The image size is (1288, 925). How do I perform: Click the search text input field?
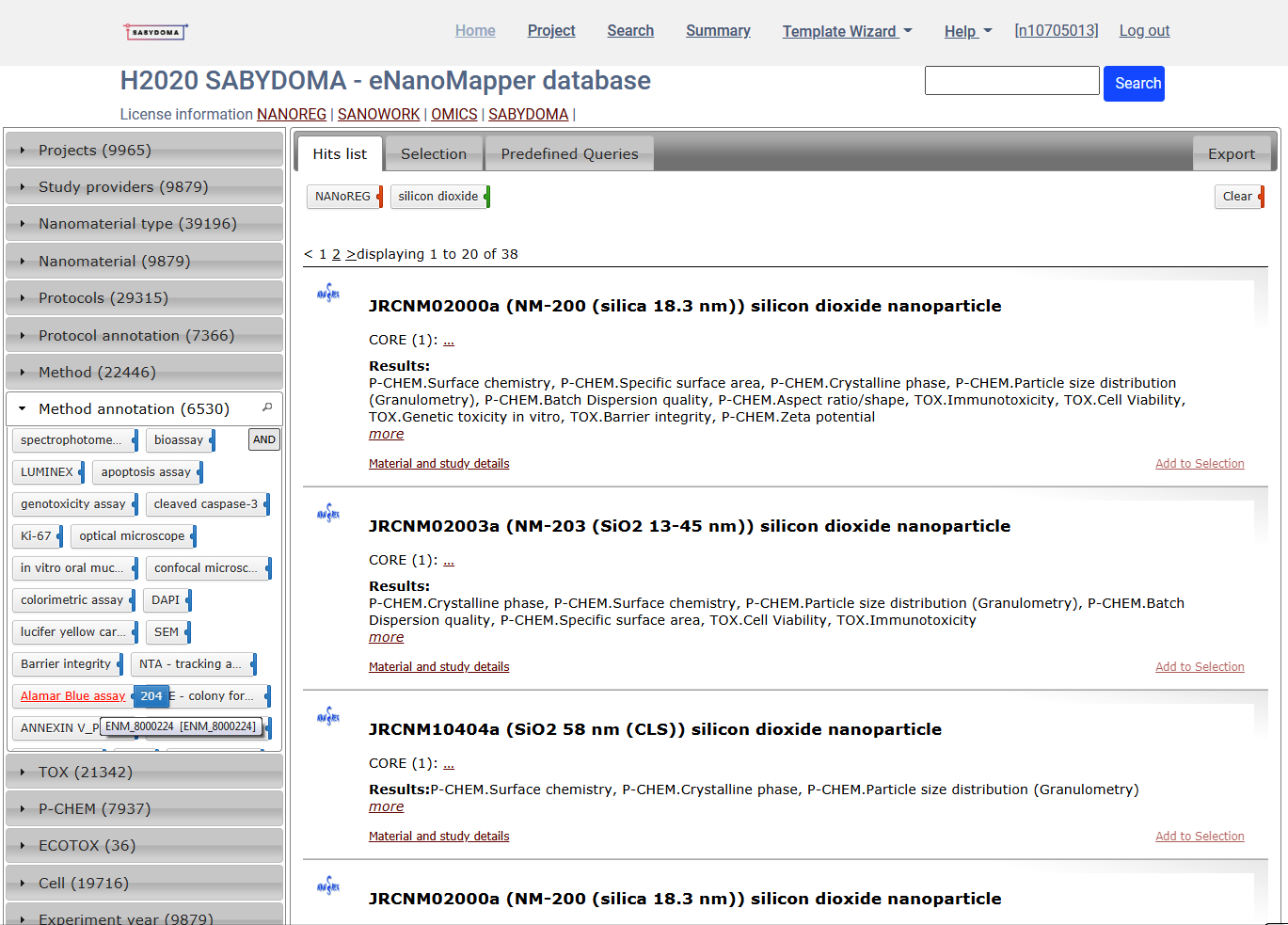tap(1011, 81)
